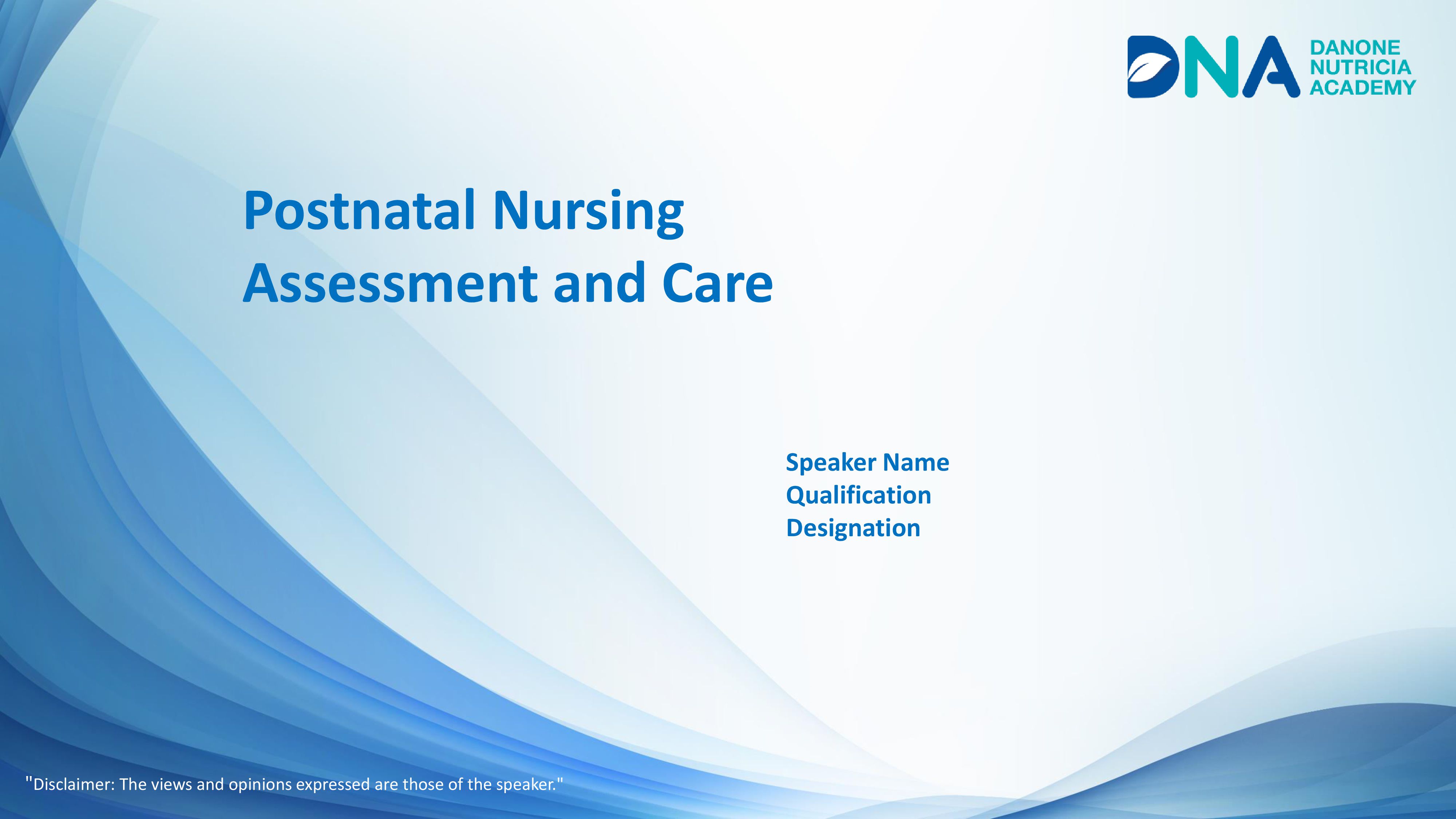
Task: Click the word Assessment in the title
Action: tap(390, 284)
